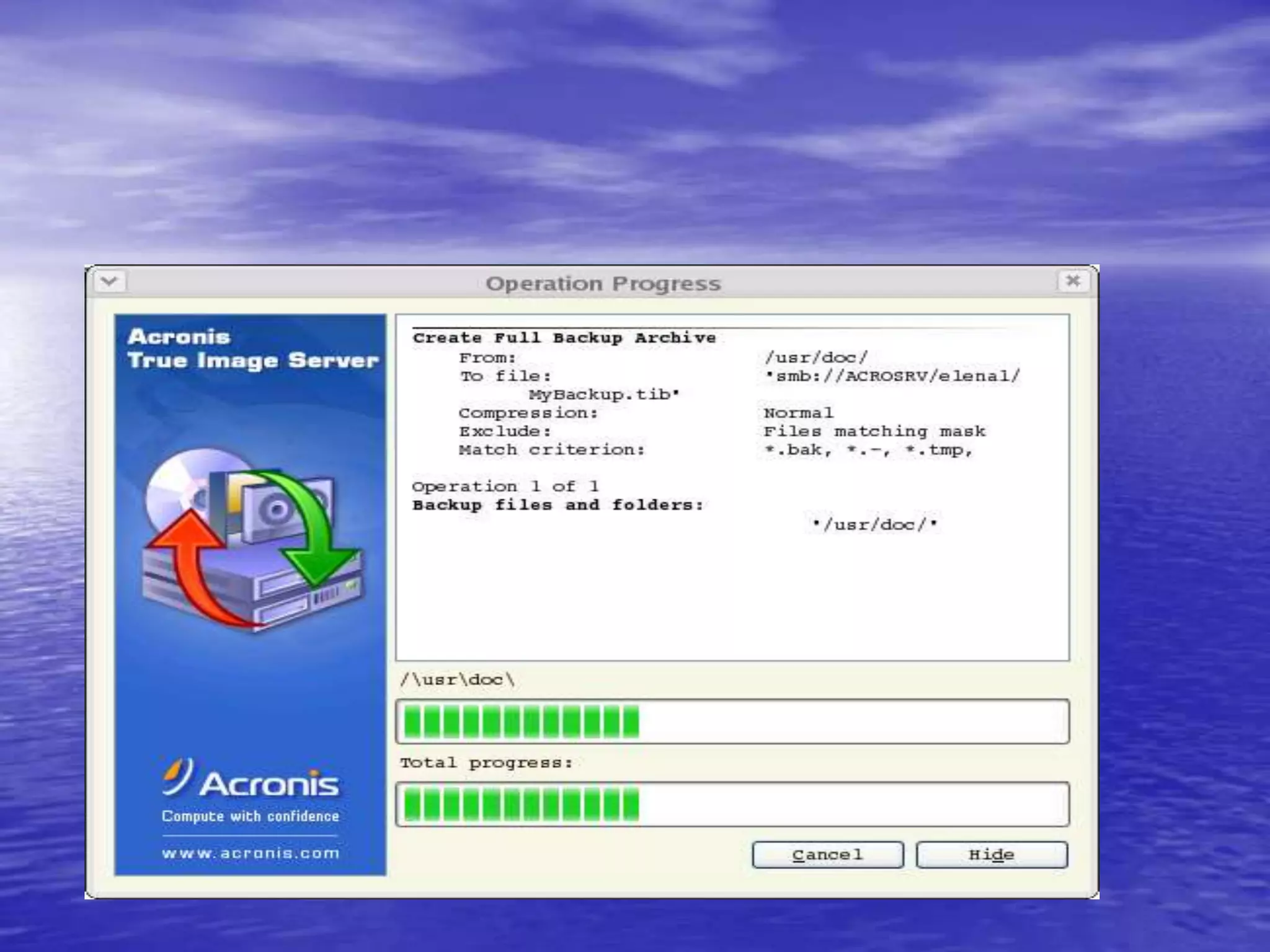This screenshot has width=1270, height=952.
Task: Click the 'Backup files and folders:' line
Action: click(558, 505)
